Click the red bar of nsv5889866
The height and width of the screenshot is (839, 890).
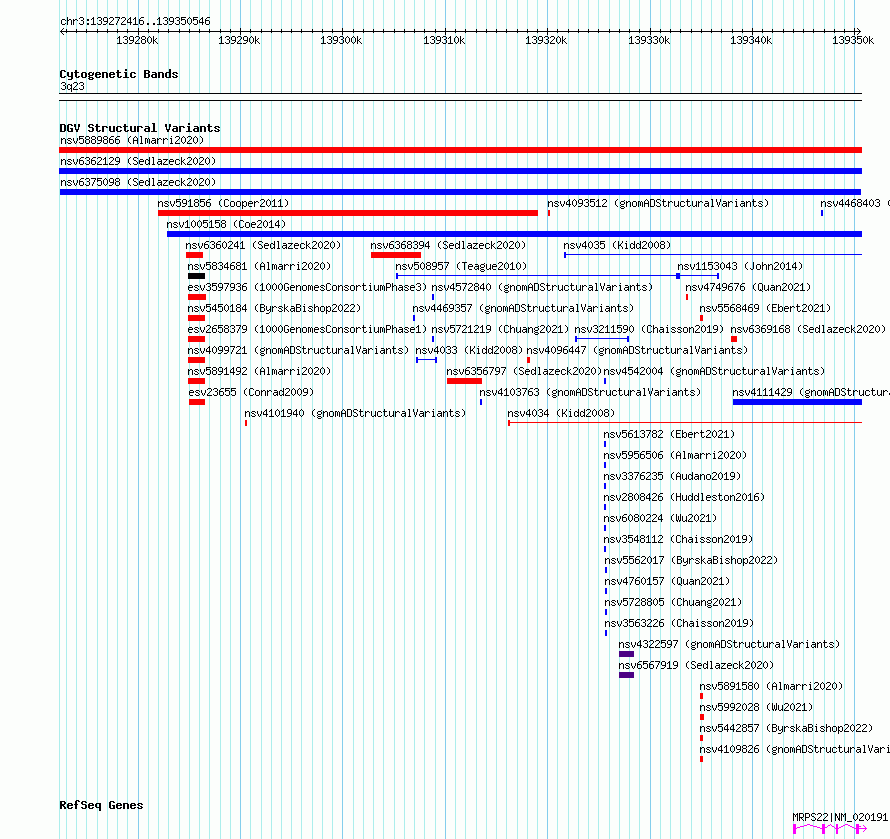[460, 150]
